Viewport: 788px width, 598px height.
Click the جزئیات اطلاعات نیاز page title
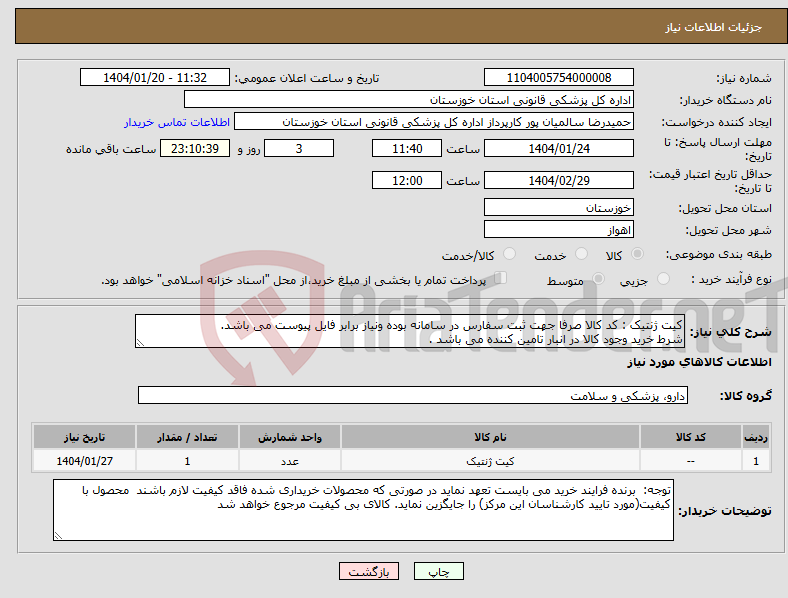point(714,27)
